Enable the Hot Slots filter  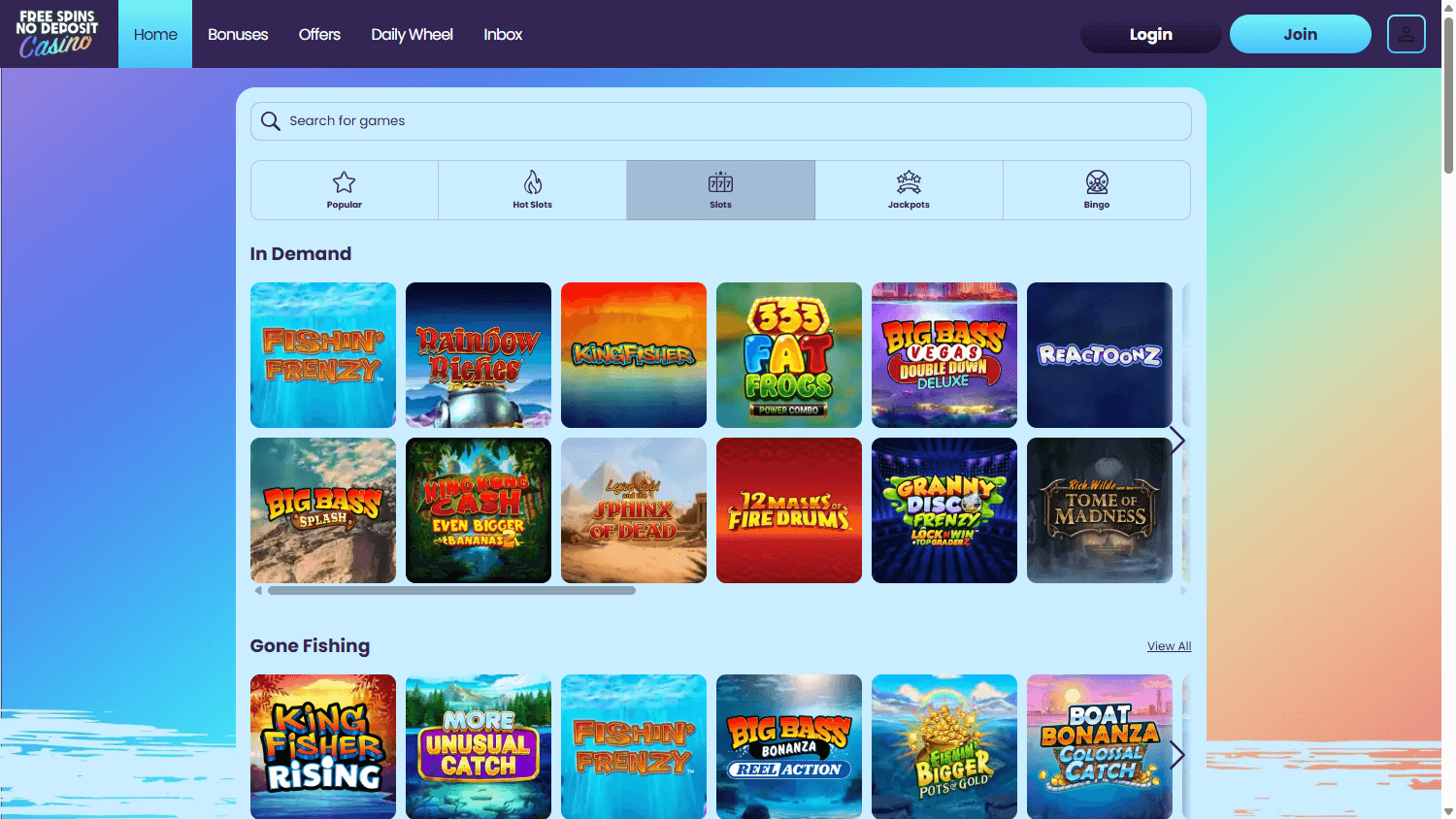pos(532,190)
